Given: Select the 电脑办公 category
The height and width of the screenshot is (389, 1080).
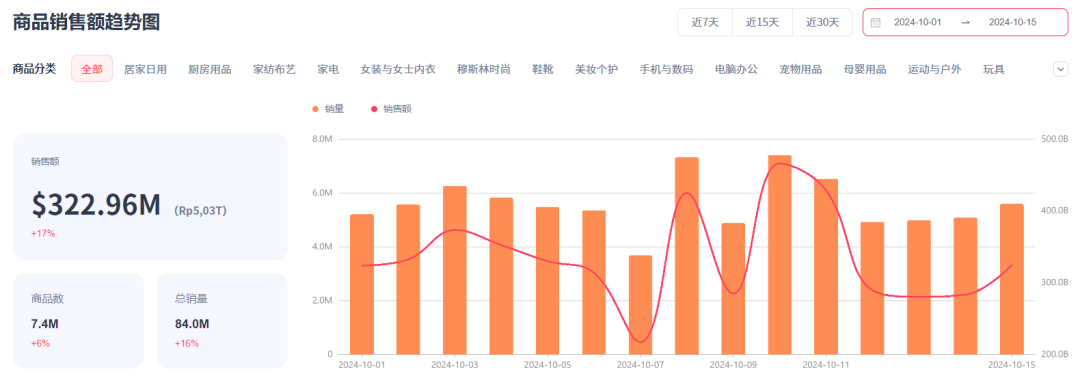Looking at the screenshot, I should point(736,69).
